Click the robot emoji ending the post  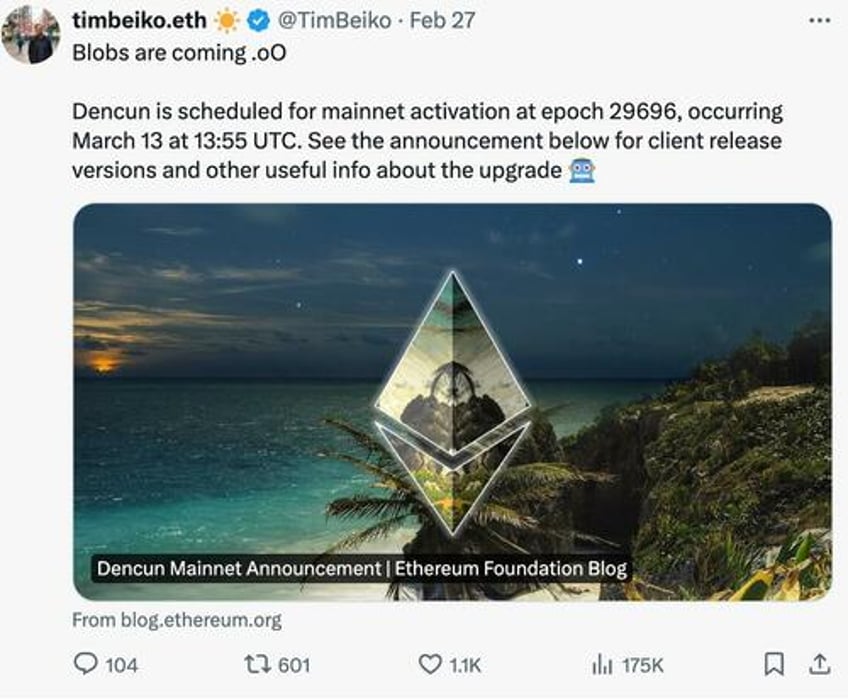click(x=582, y=171)
